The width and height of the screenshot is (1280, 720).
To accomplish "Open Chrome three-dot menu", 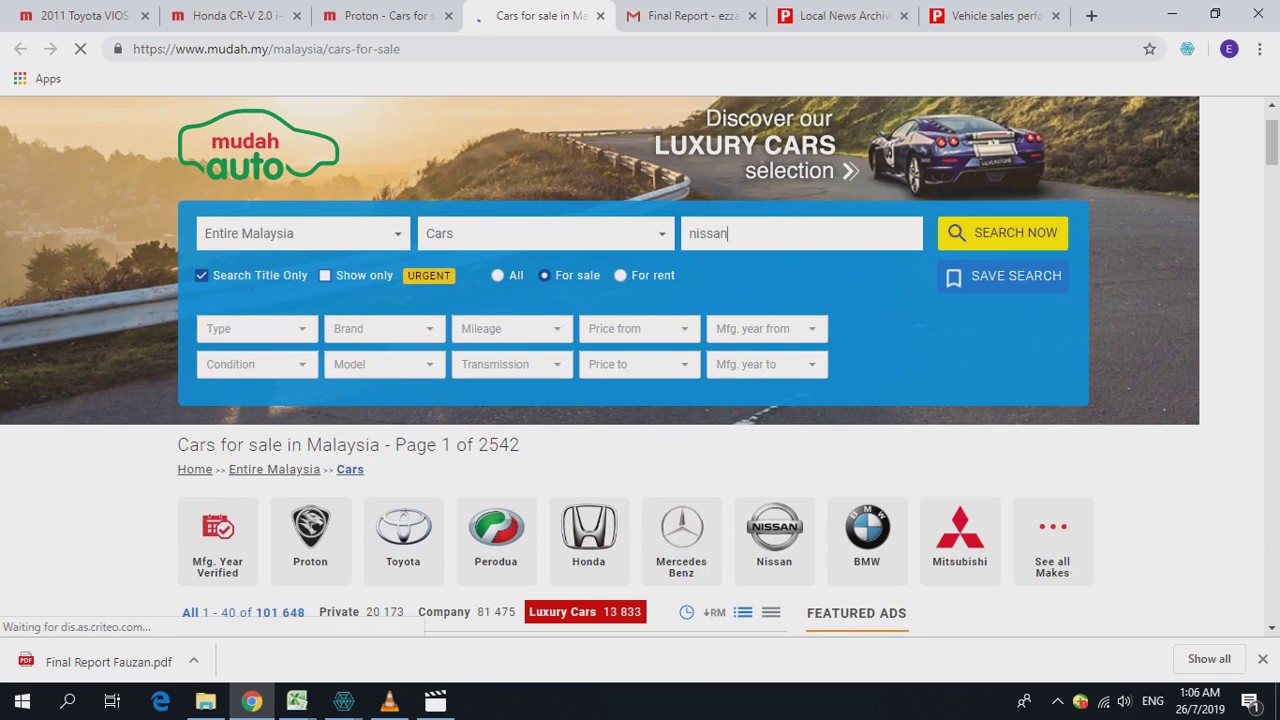I will tap(1260, 49).
